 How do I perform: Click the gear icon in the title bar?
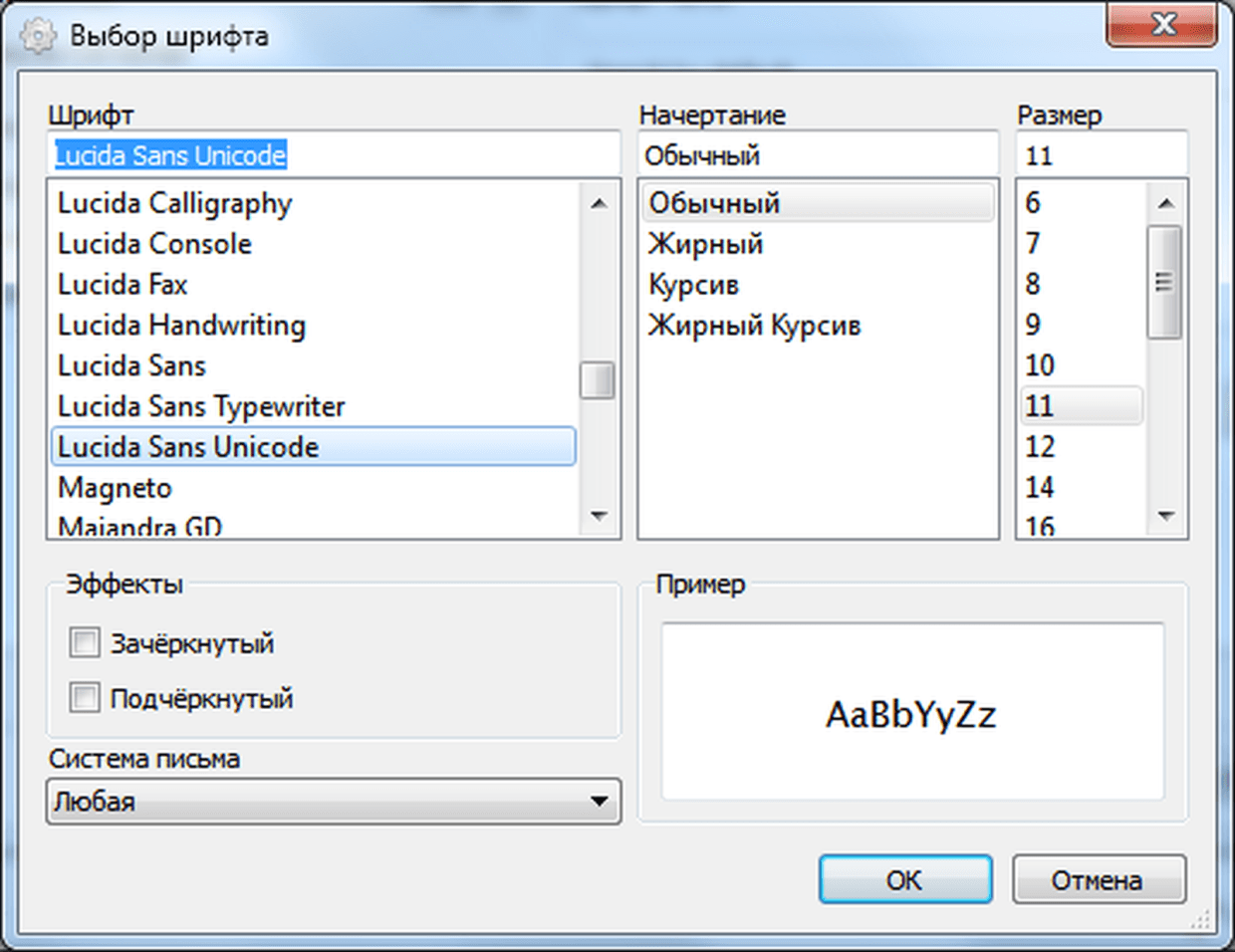coord(39,36)
